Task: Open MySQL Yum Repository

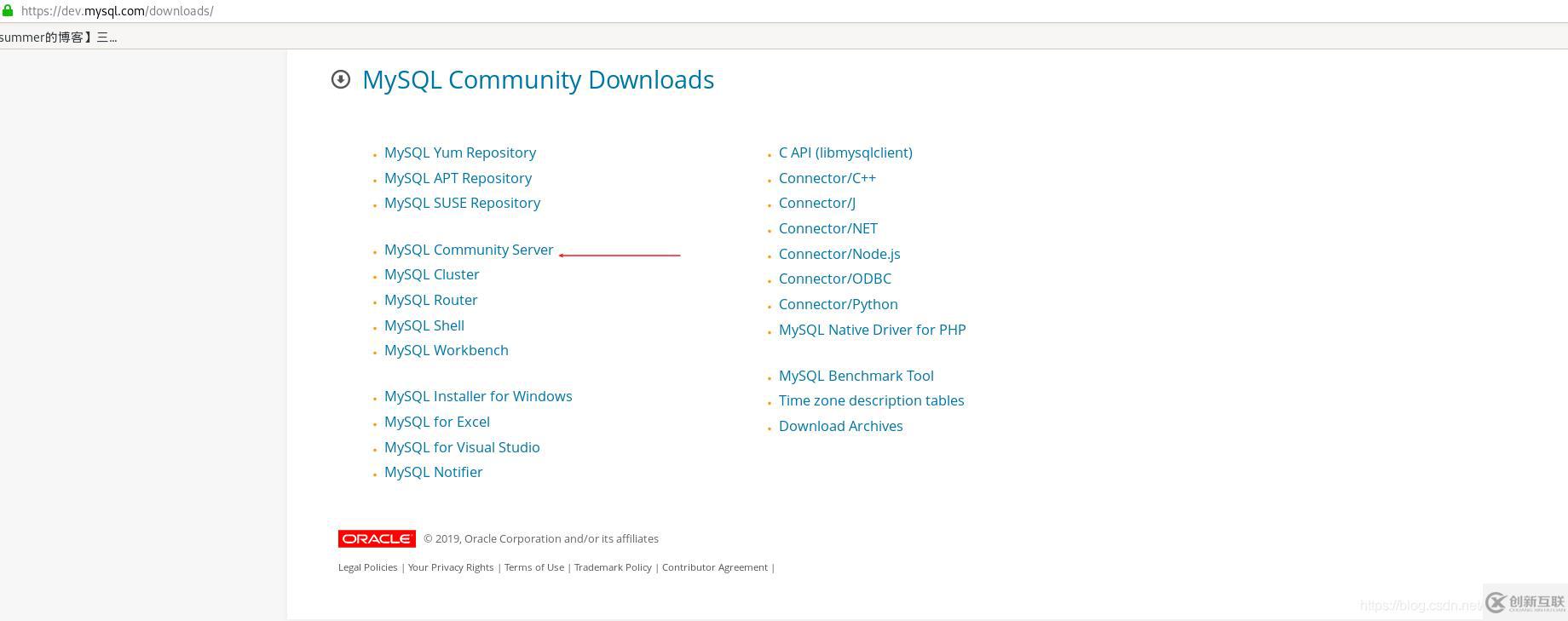Action: coord(460,152)
